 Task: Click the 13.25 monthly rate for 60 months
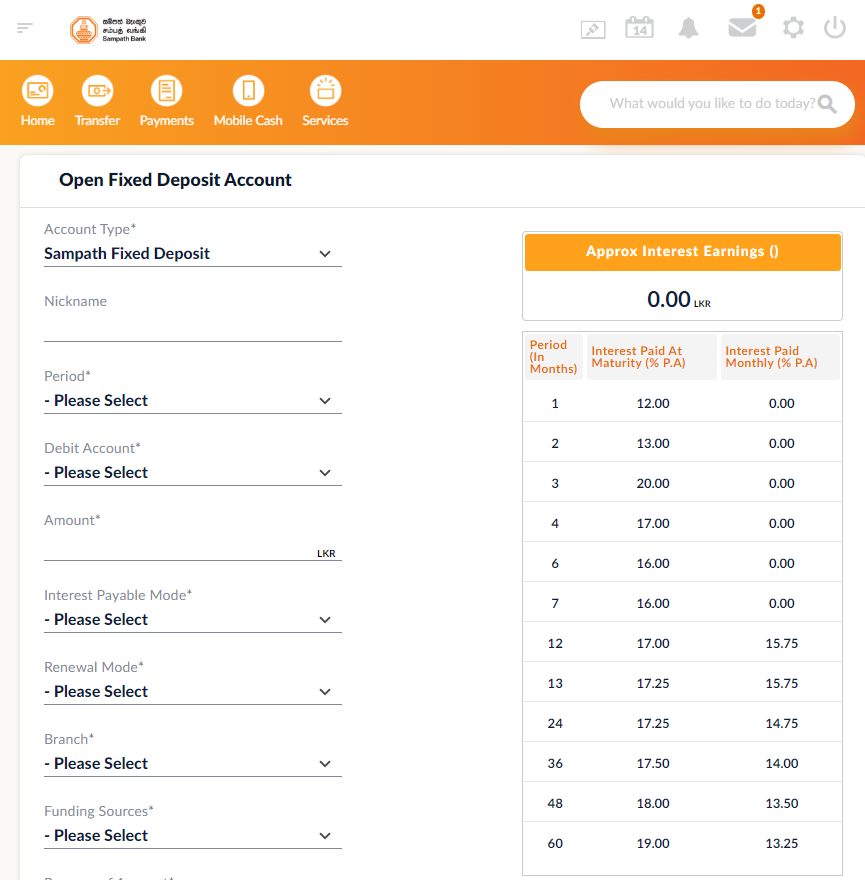pyautogui.click(x=781, y=844)
